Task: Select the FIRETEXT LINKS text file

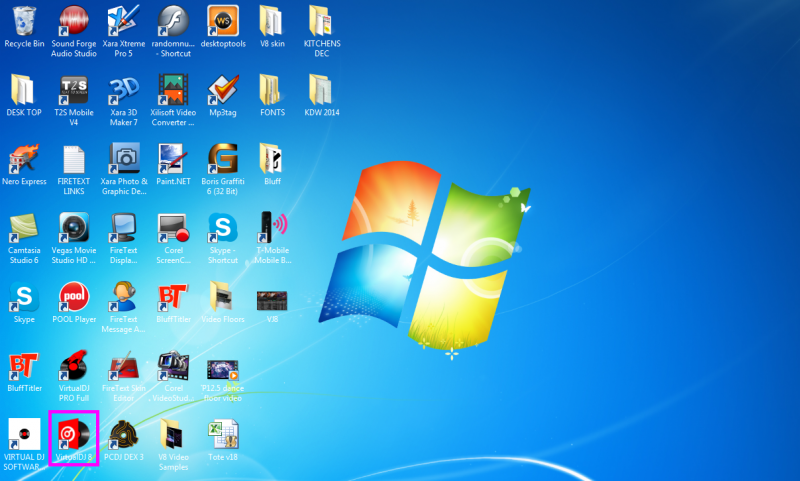Action: tap(74, 159)
